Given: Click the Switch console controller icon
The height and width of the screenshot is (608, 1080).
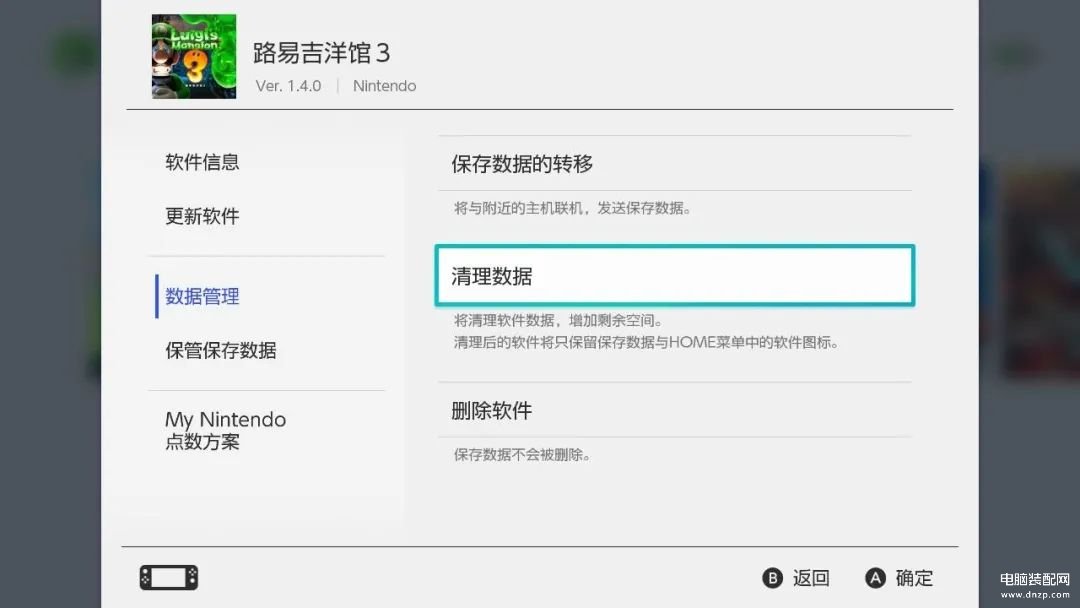Looking at the screenshot, I should point(169,578).
